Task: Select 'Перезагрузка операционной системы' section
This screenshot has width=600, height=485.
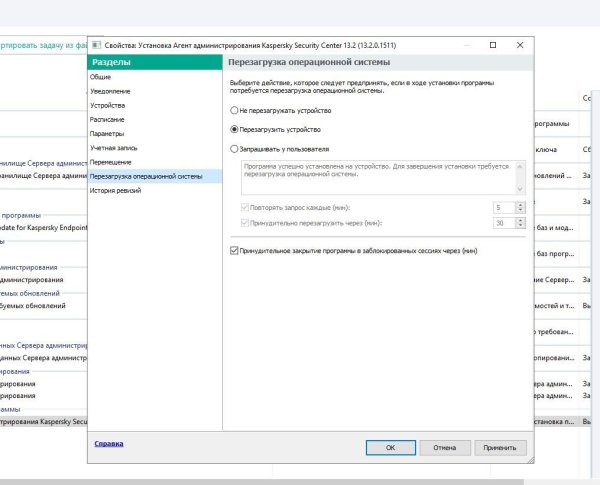Action: coord(155,176)
